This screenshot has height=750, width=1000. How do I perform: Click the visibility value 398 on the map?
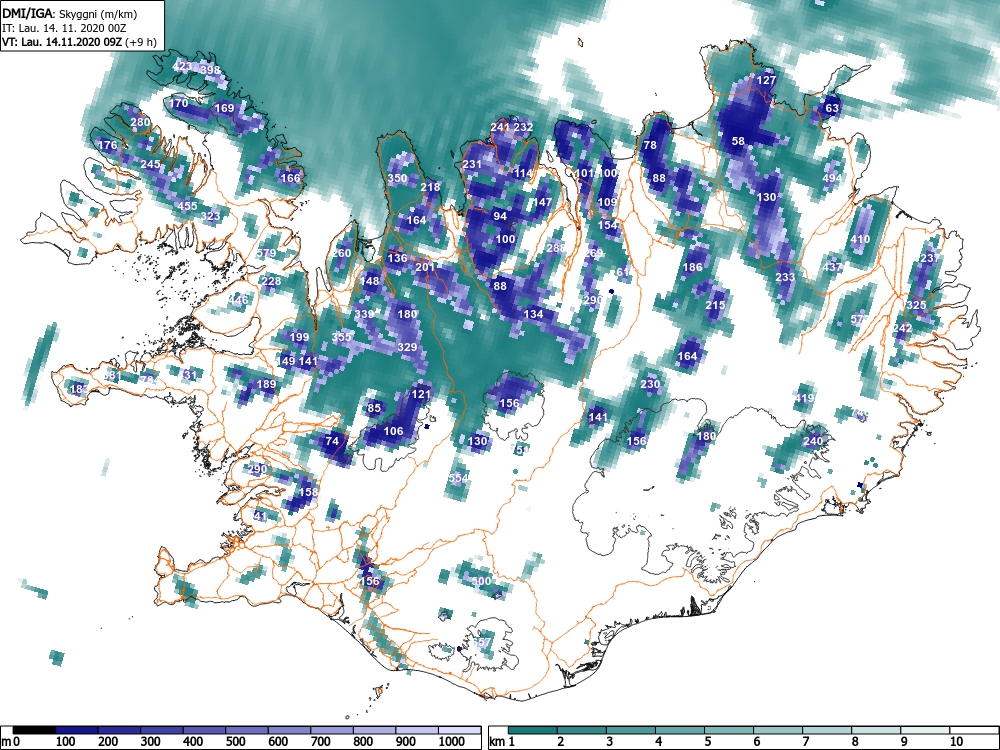pos(210,70)
